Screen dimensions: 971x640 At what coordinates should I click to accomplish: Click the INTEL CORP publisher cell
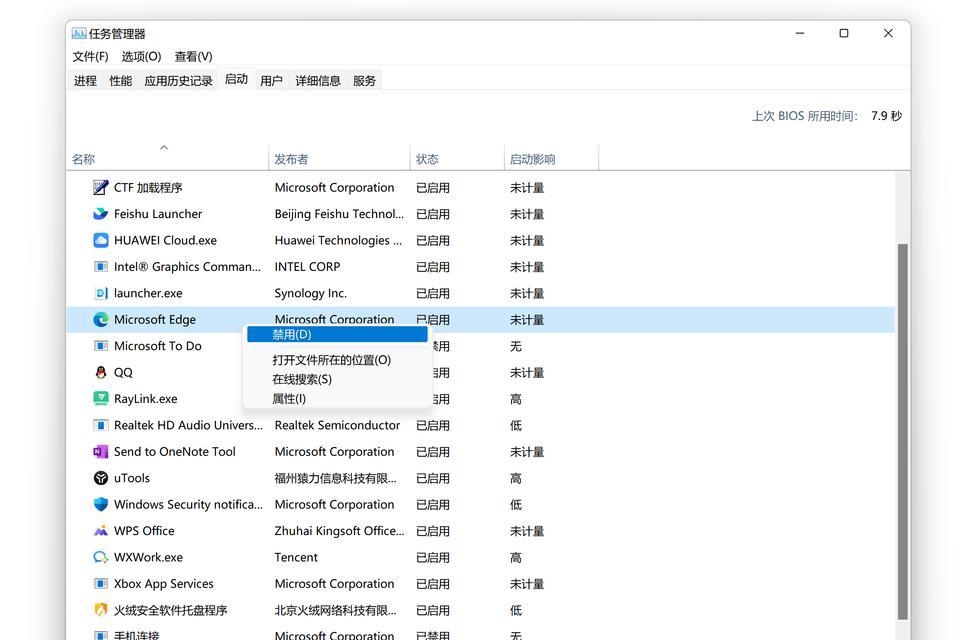pos(307,266)
